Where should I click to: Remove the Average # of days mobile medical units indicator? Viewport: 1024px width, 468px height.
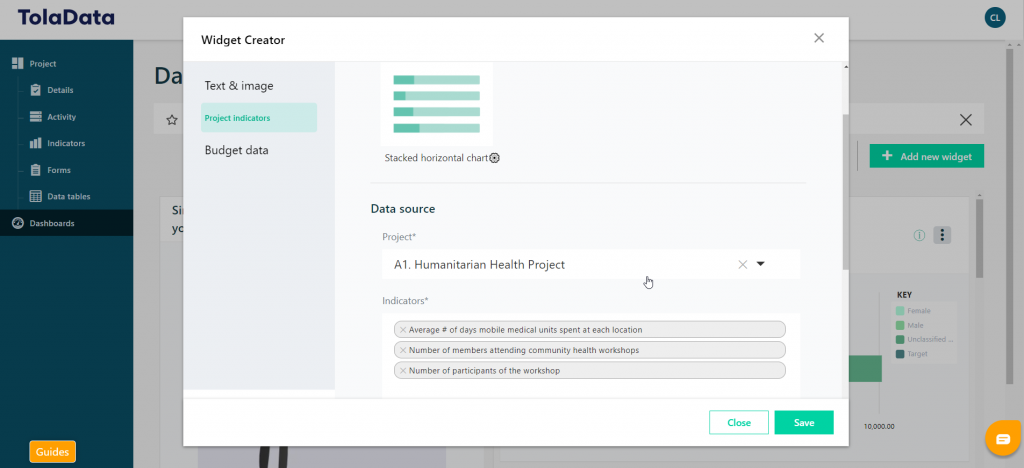[x=403, y=330]
